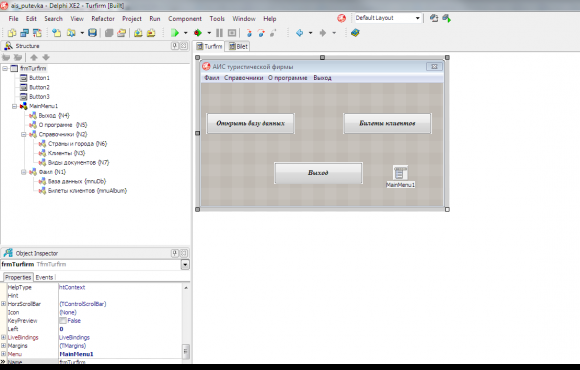Select Button2 in the Structure tree

pyautogui.click(x=39, y=87)
